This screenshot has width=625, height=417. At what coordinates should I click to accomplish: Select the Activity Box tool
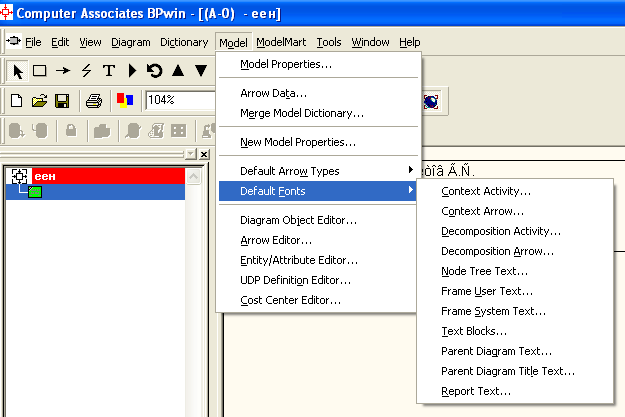pos(39,71)
